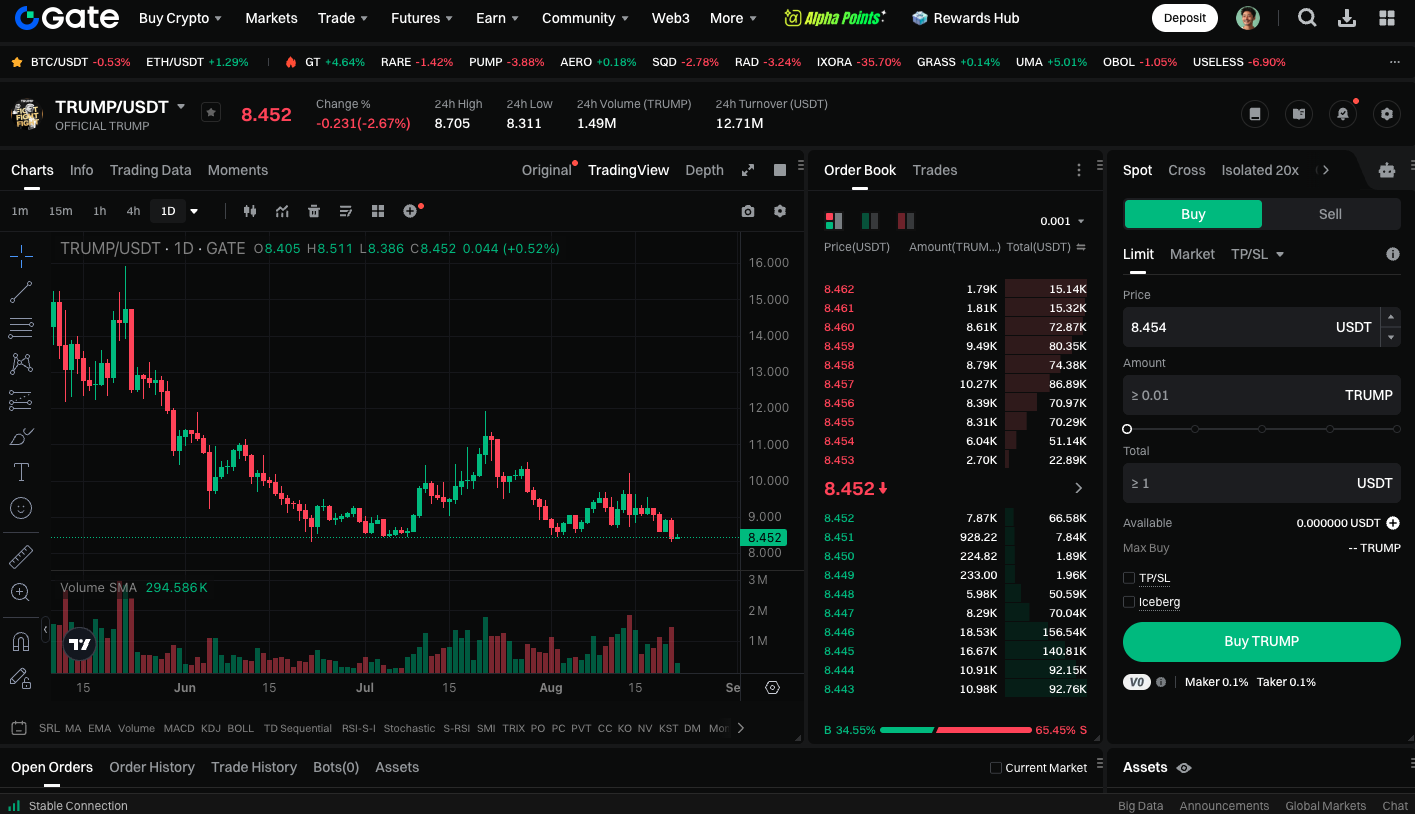Select the Buy side toggle

[x=1193, y=214]
